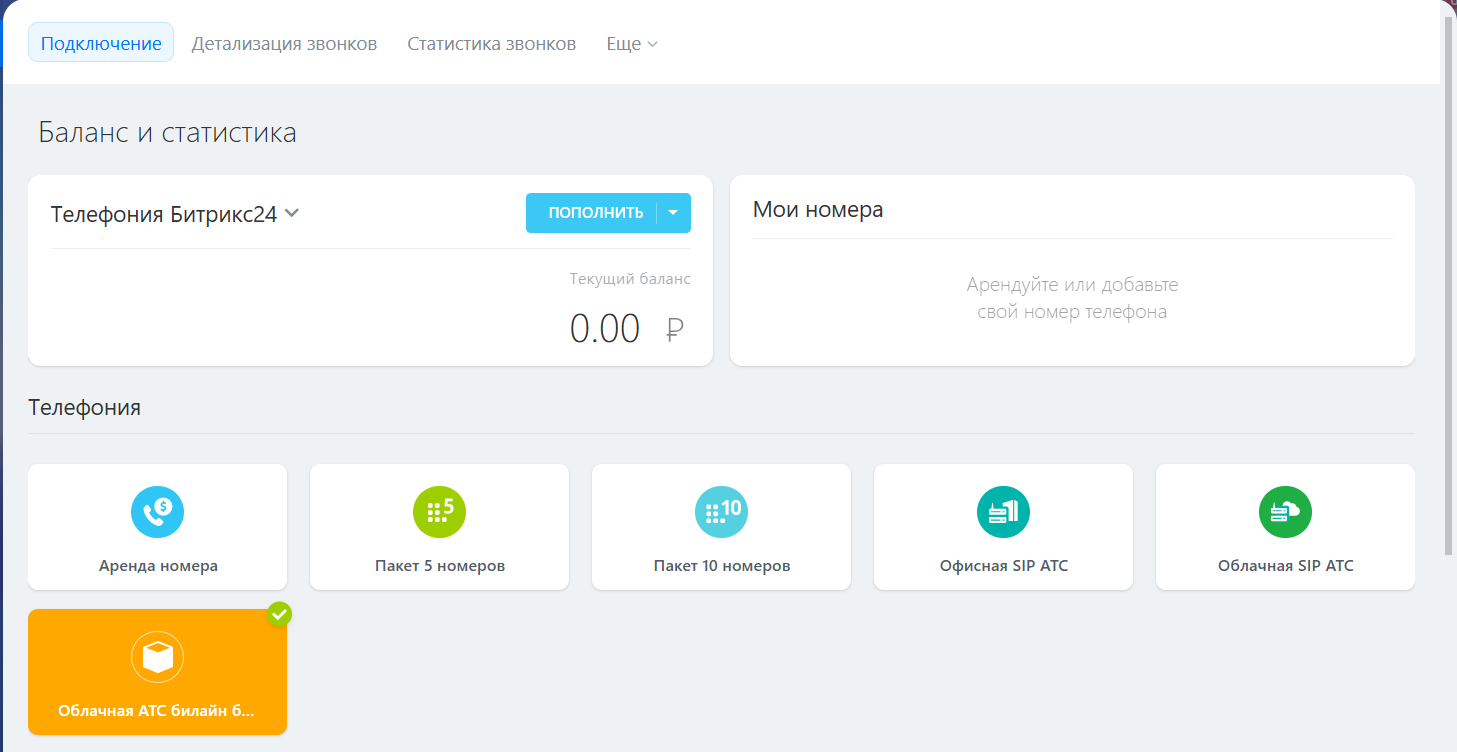Switch to the Детализация звонков tab

(x=284, y=44)
